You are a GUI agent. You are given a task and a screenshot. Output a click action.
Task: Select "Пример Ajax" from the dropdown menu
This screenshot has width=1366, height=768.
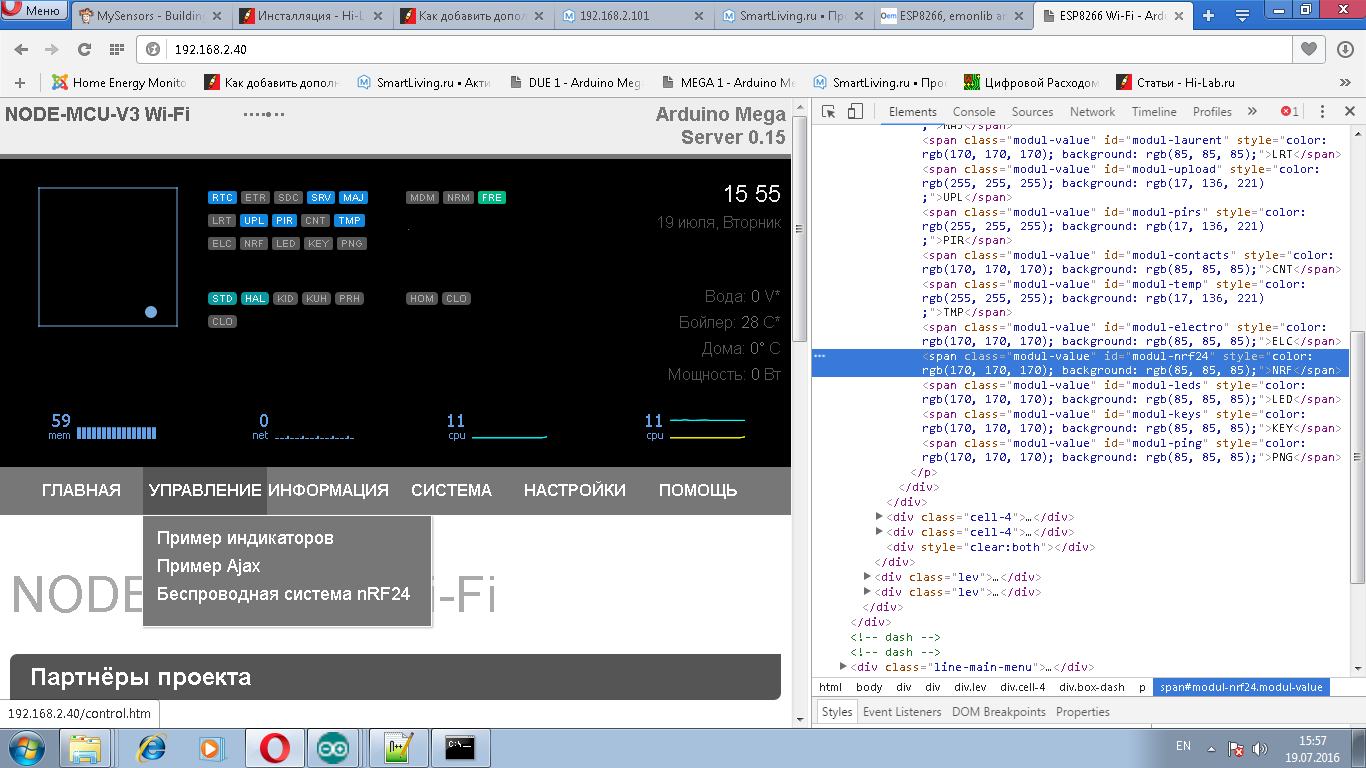click(208, 566)
